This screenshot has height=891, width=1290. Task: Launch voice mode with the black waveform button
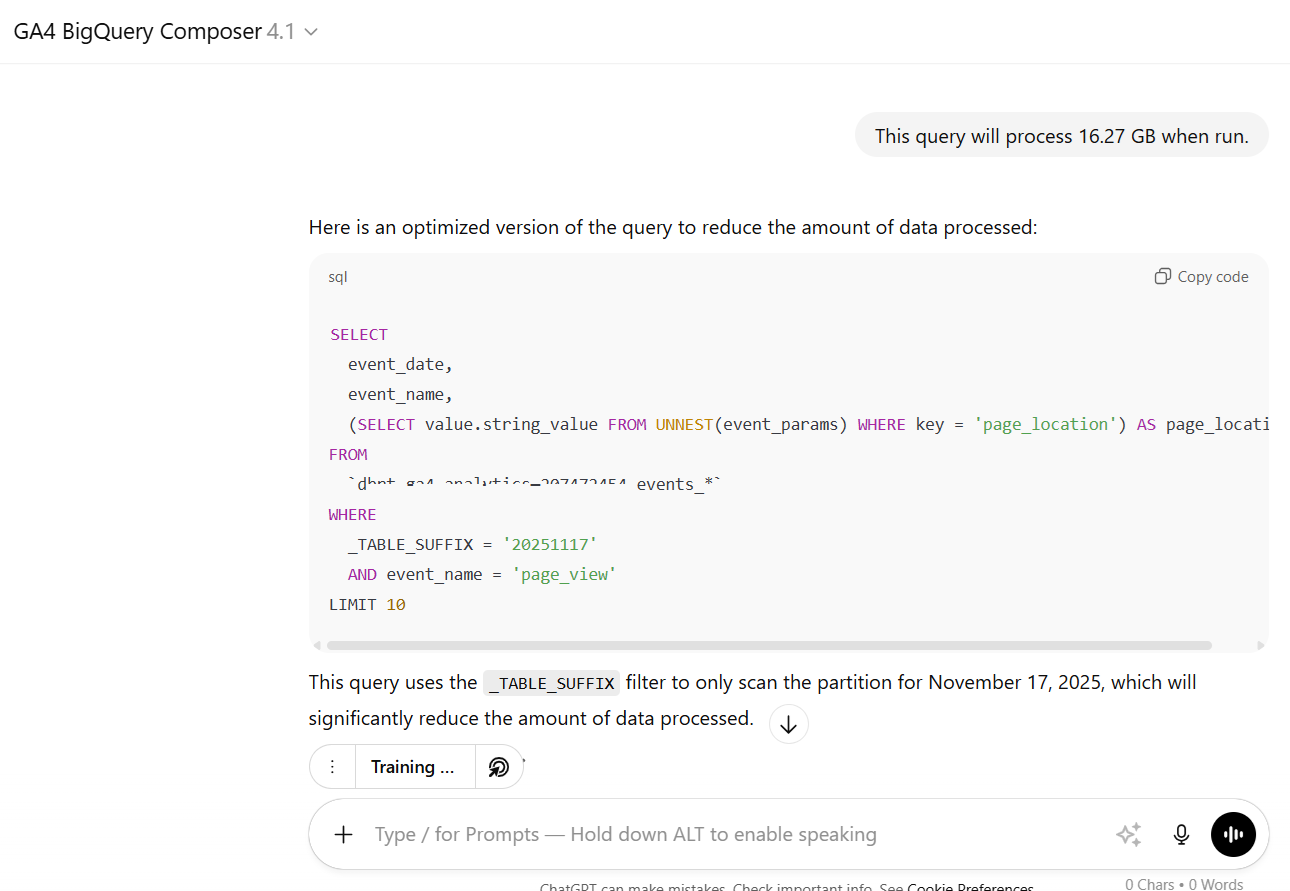(x=1233, y=834)
